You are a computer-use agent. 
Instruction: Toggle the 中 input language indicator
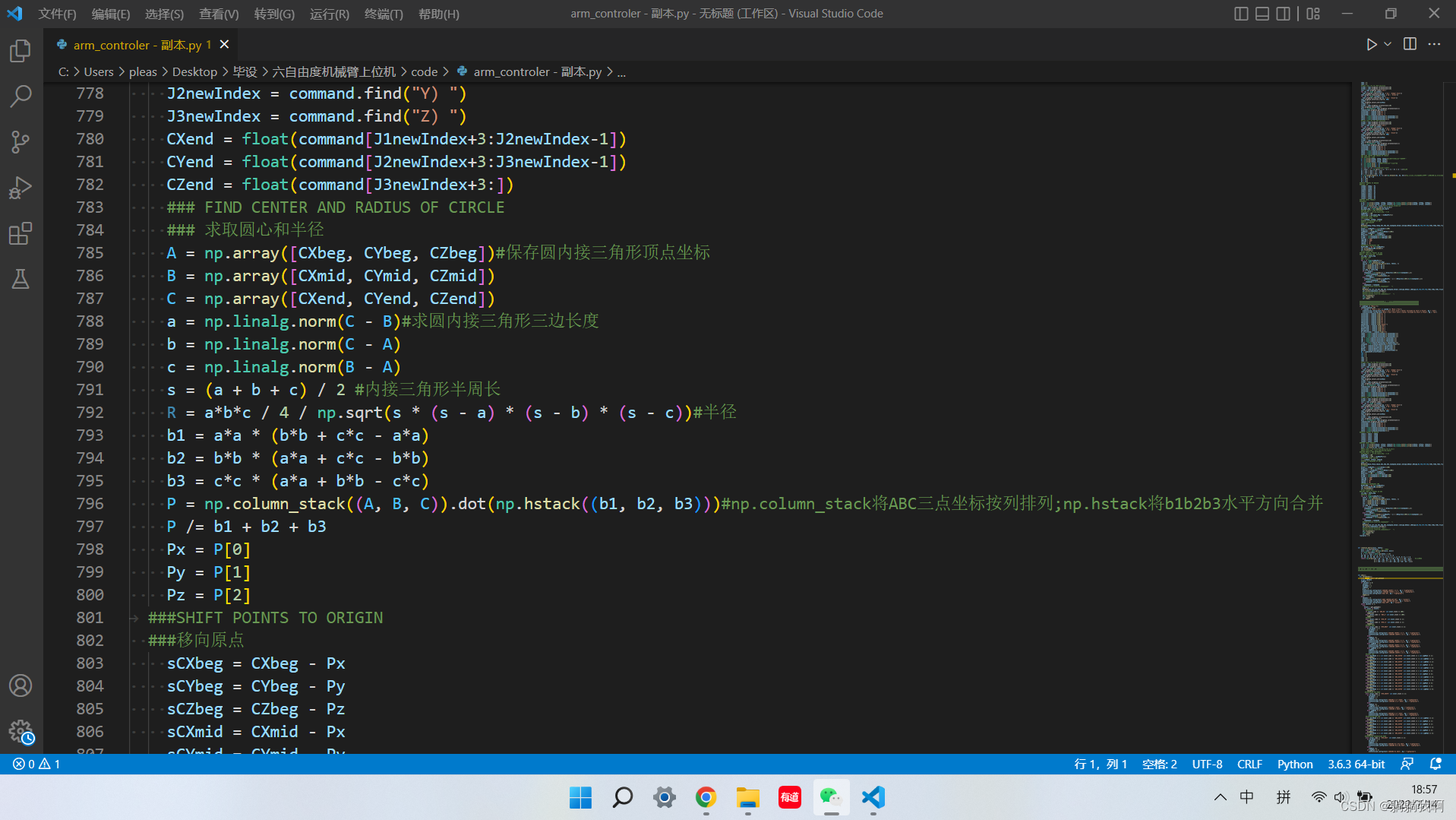coord(1247,797)
